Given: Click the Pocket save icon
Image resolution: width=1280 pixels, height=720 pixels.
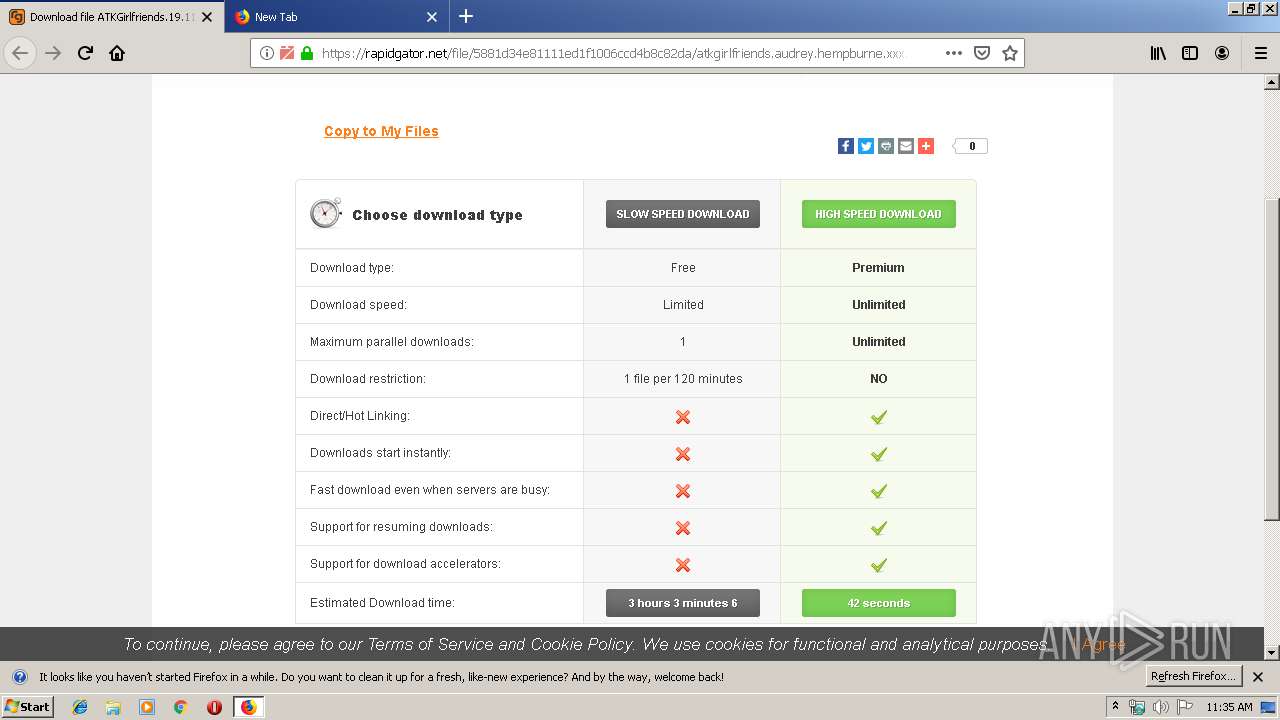Looking at the screenshot, I should pos(982,53).
